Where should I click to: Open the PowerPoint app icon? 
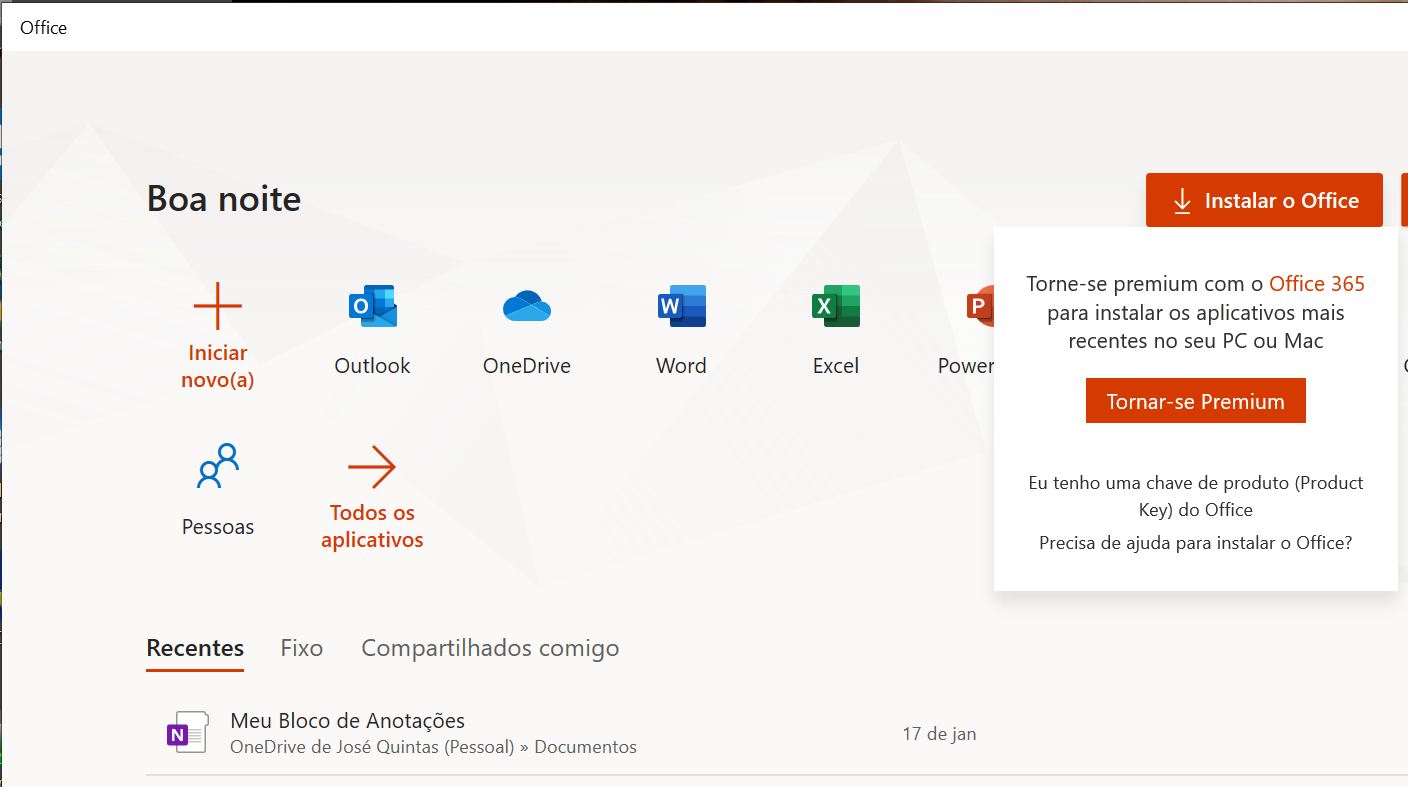(980, 306)
